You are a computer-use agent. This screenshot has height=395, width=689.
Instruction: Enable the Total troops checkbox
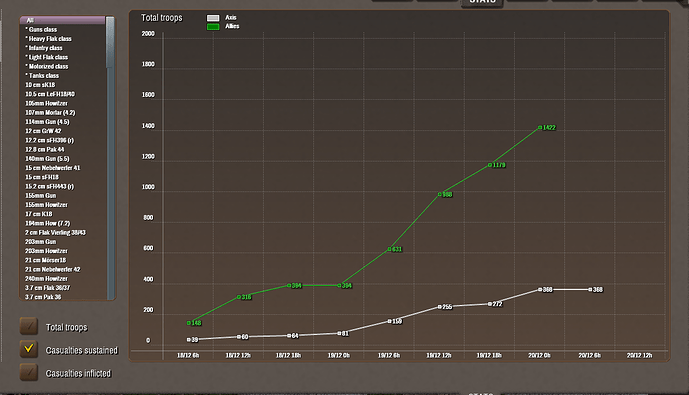pos(29,326)
